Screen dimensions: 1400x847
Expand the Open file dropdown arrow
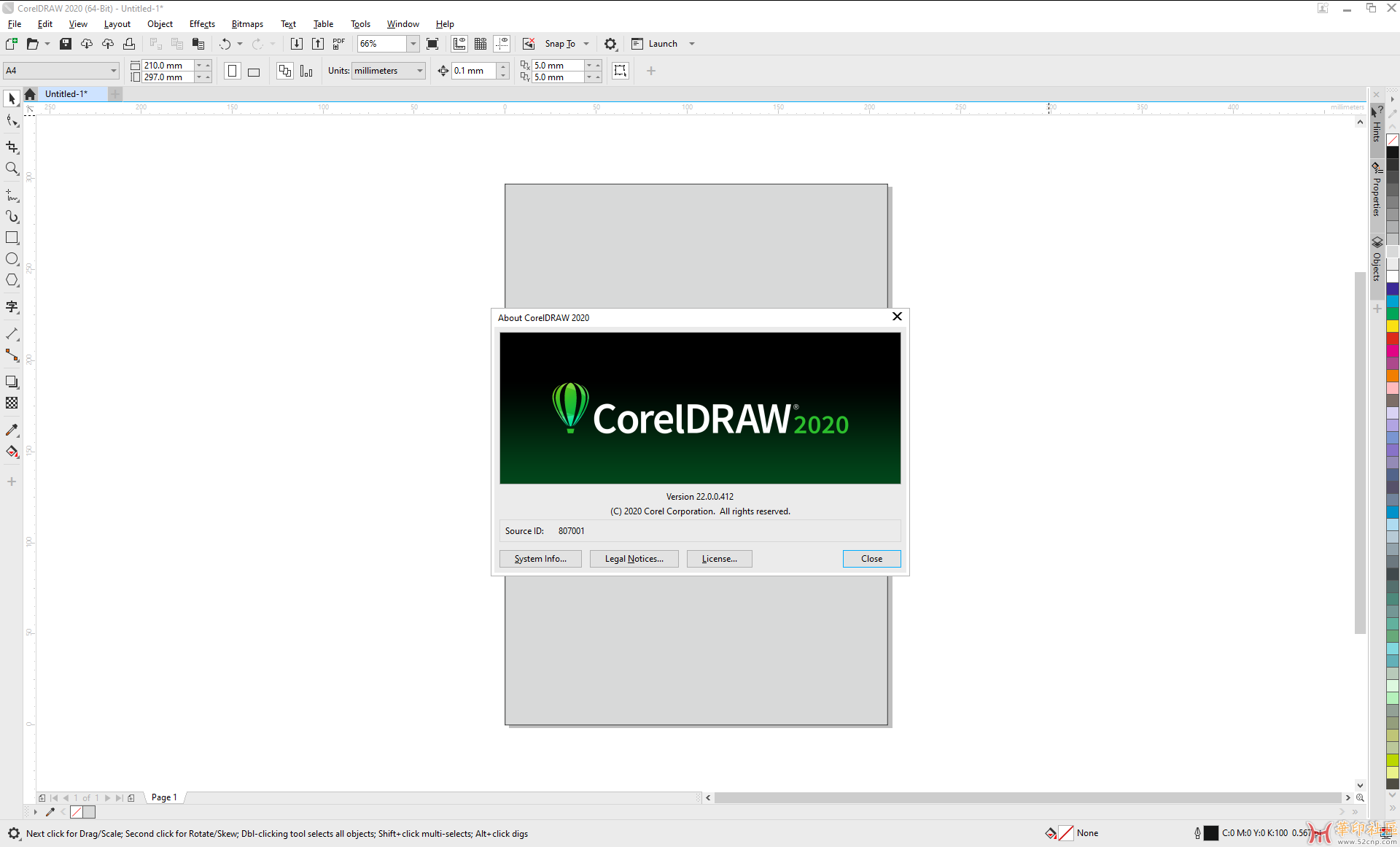click(47, 44)
